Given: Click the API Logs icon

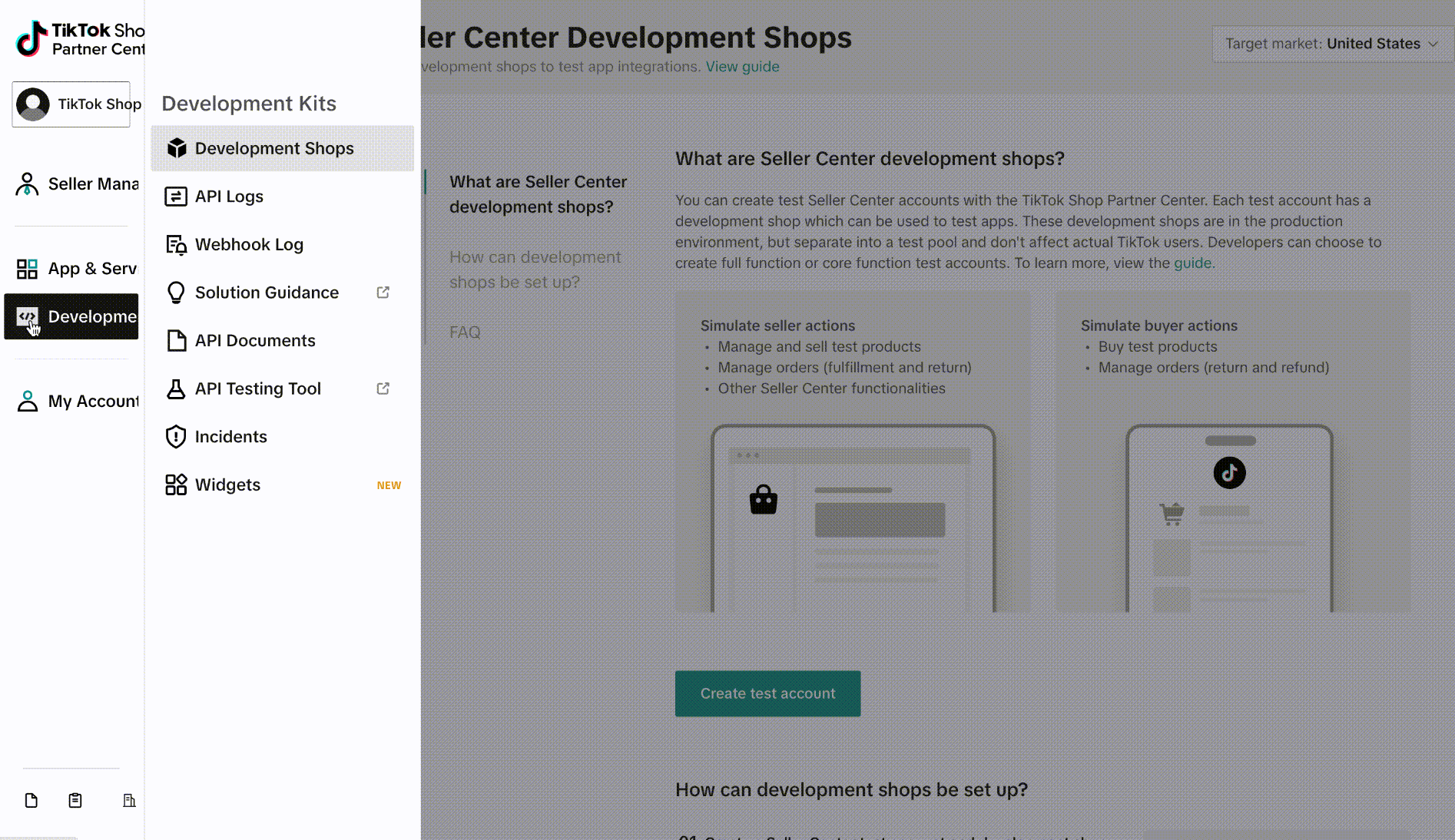Looking at the screenshot, I should click(176, 197).
